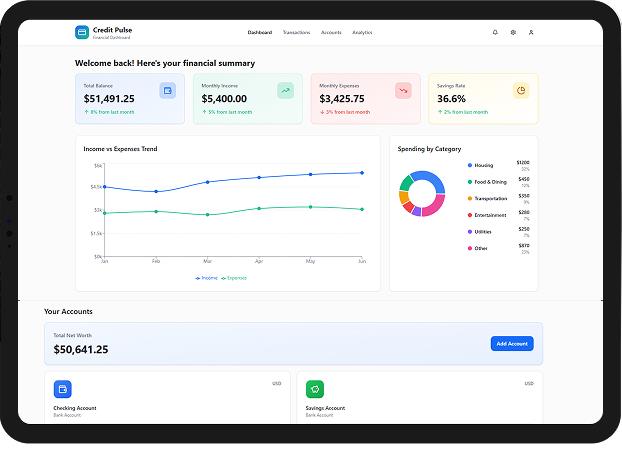Toggle the Income series in chart legend
Screen dimensions: 622x449
point(206,278)
